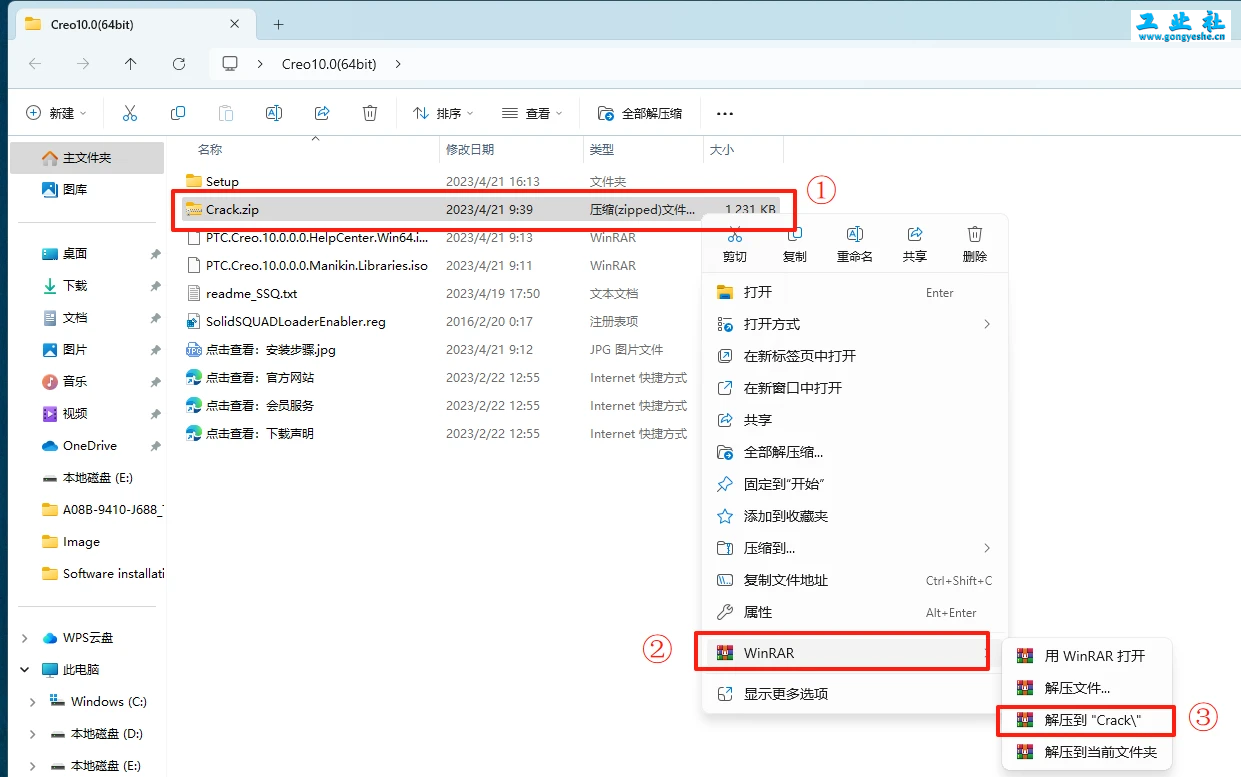Choose 添加到收藏夹
The width and height of the screenshot is (1241, 777).
[855, 516]
